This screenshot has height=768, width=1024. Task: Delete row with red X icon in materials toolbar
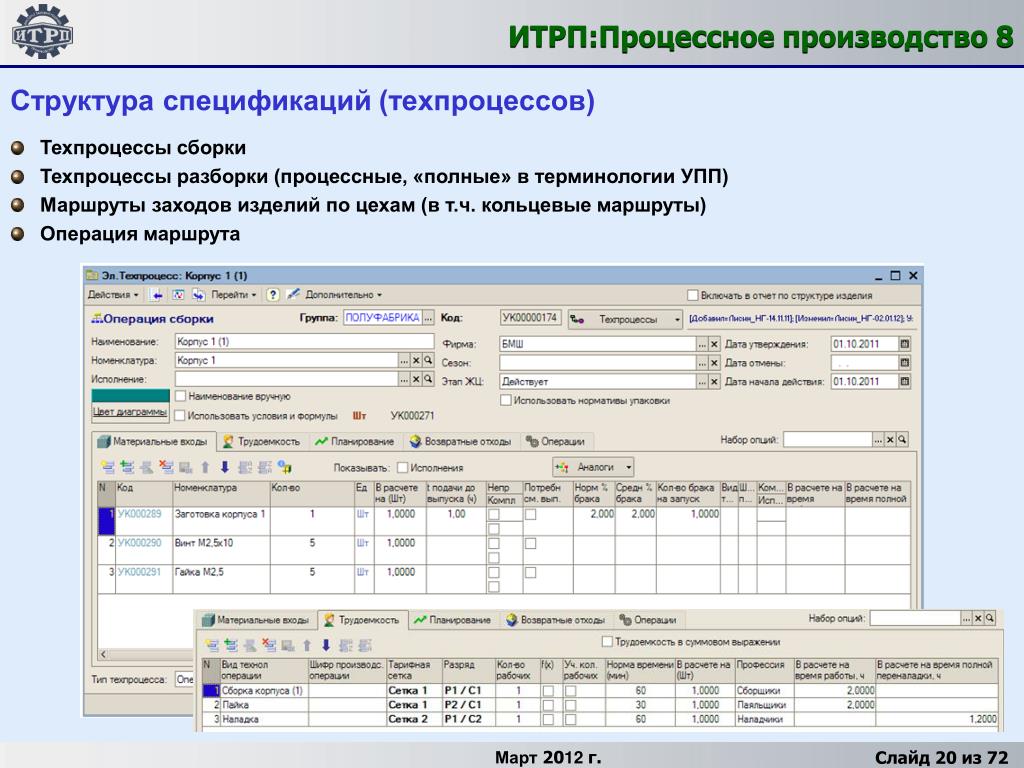(167, 467)
